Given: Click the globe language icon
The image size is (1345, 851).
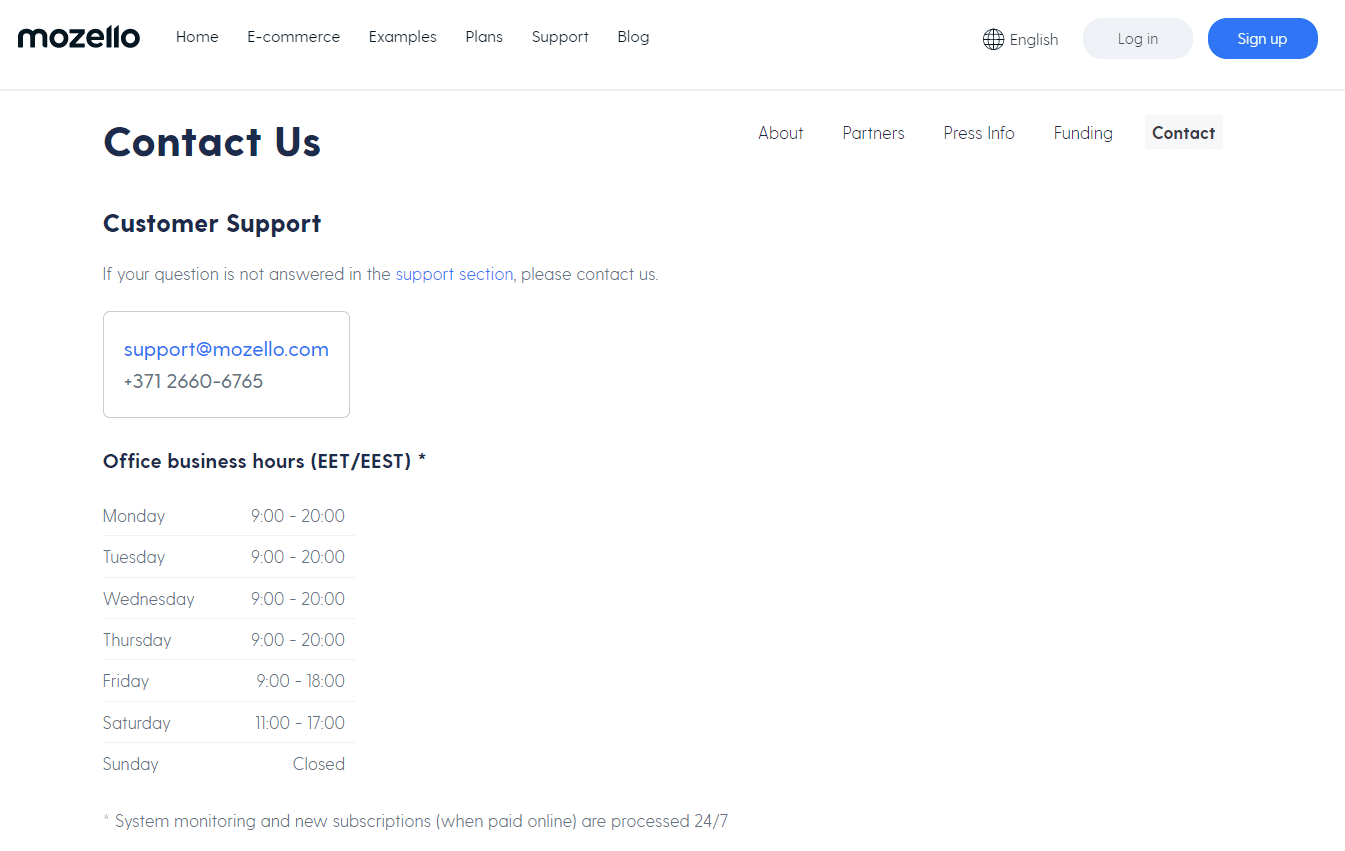Looking at the screenshot, I should (993, 39).
